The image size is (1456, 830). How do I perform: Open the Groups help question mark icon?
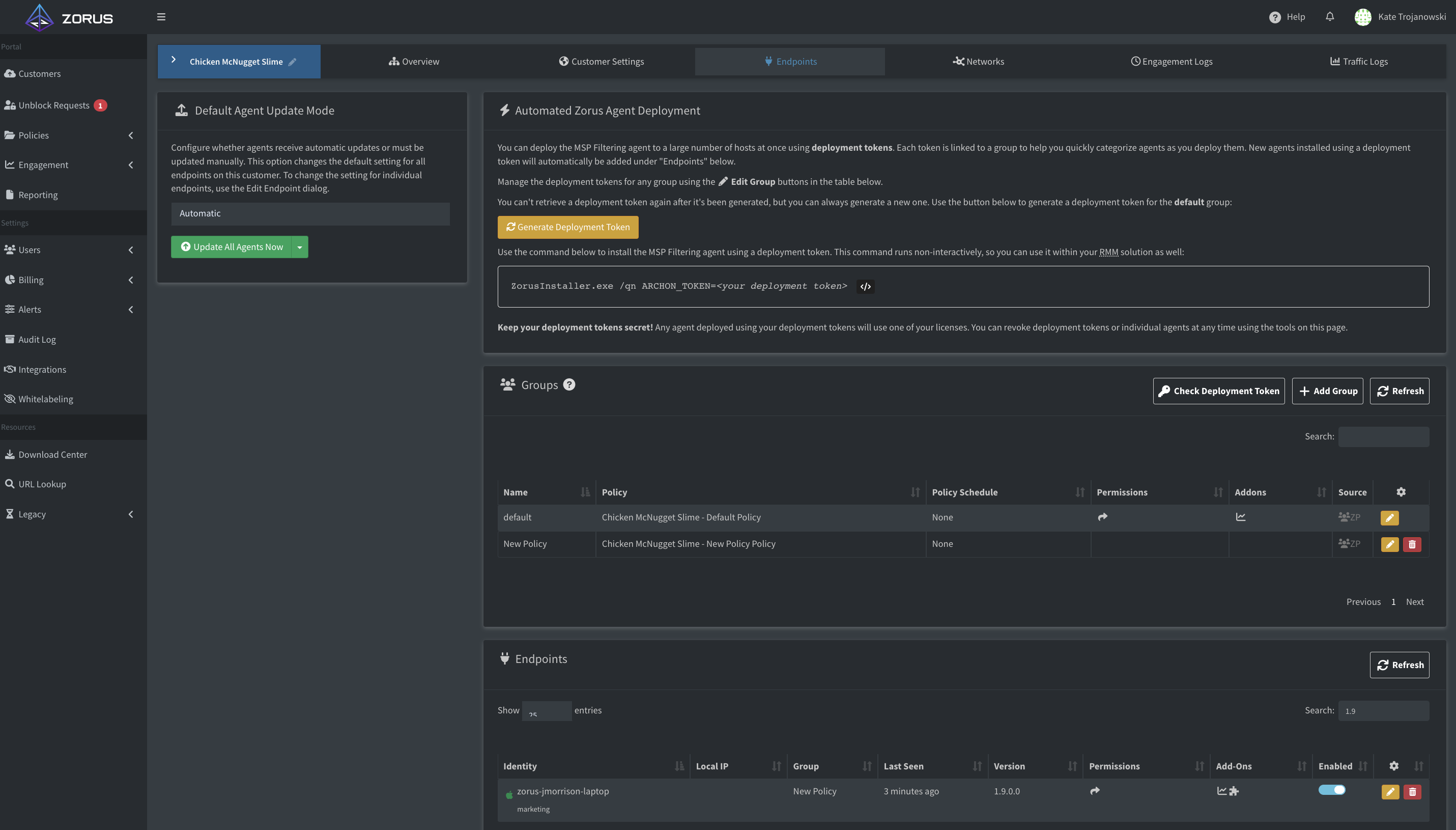point(569,384)
